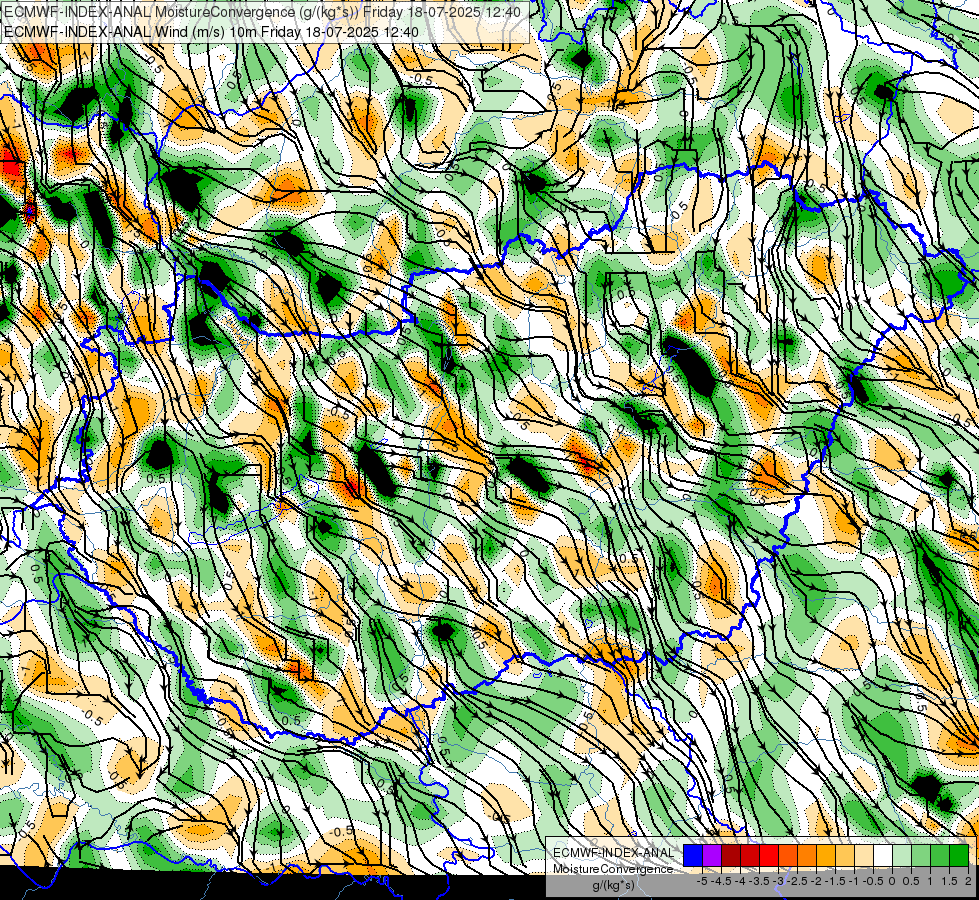Click the orange swatch between -2.5 and -2
Image resolution: width=979 pixels, height=900 pixels.
(x=807, y=855)
